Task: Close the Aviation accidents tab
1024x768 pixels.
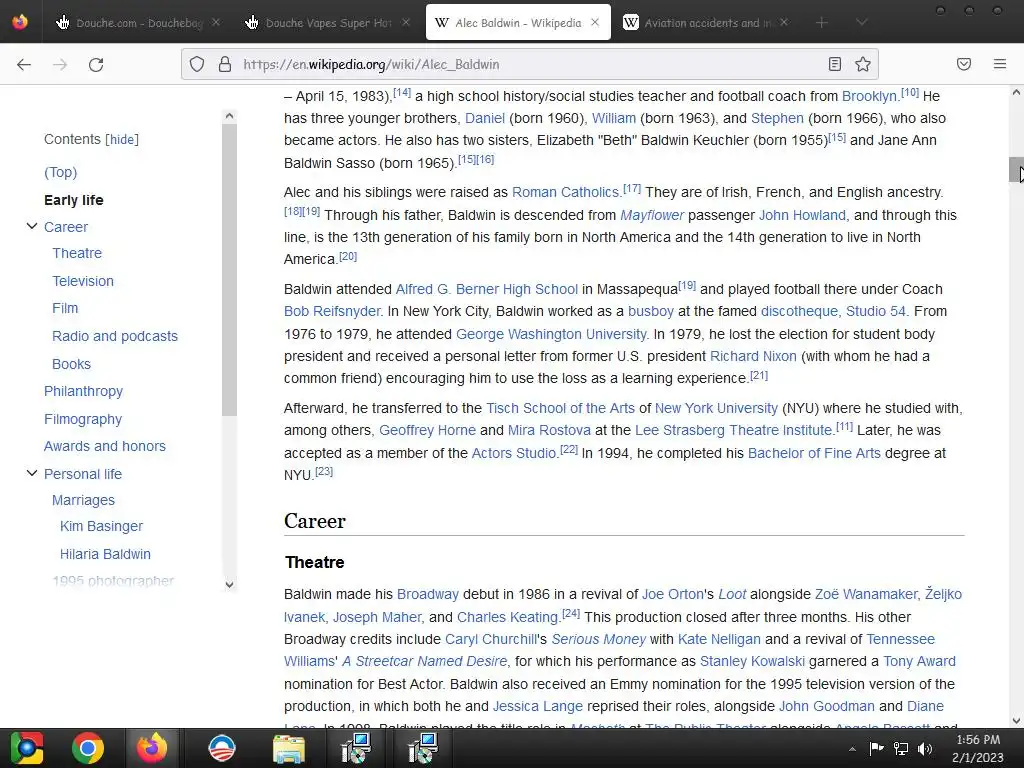Action: point(784,22)
